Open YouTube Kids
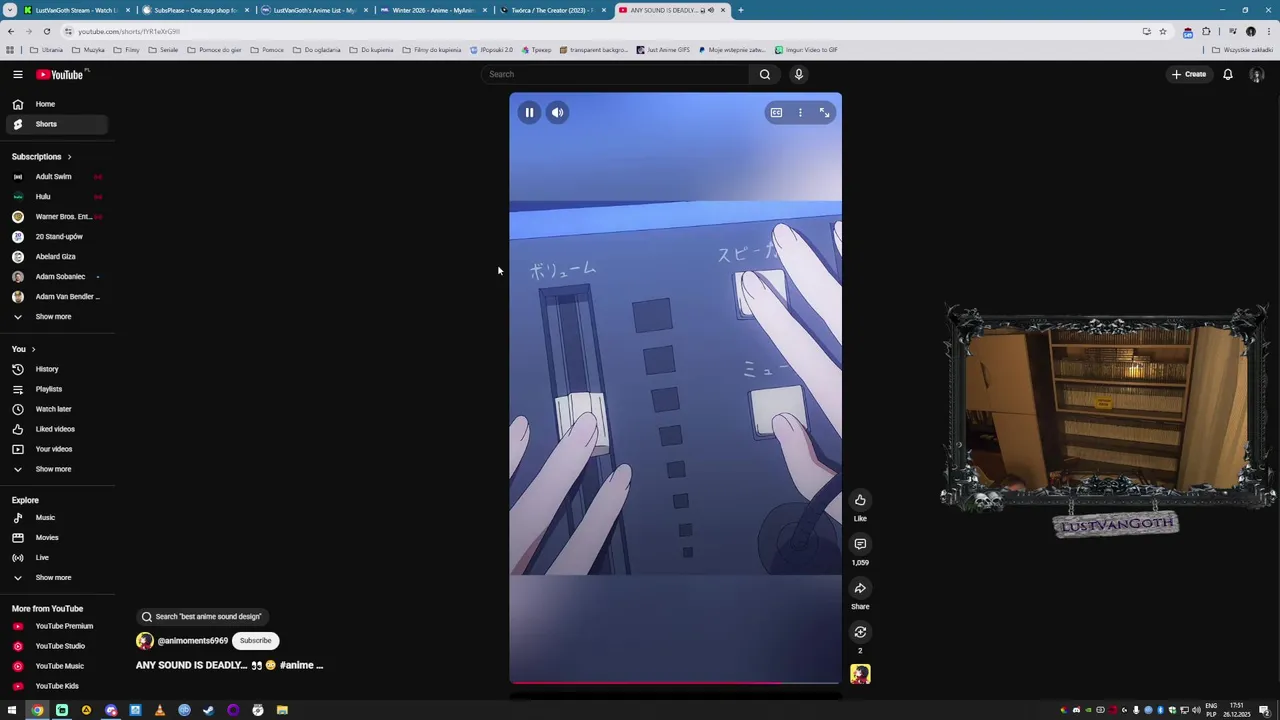The width and height of the screenshot is (1280, 720). (56, 686)
